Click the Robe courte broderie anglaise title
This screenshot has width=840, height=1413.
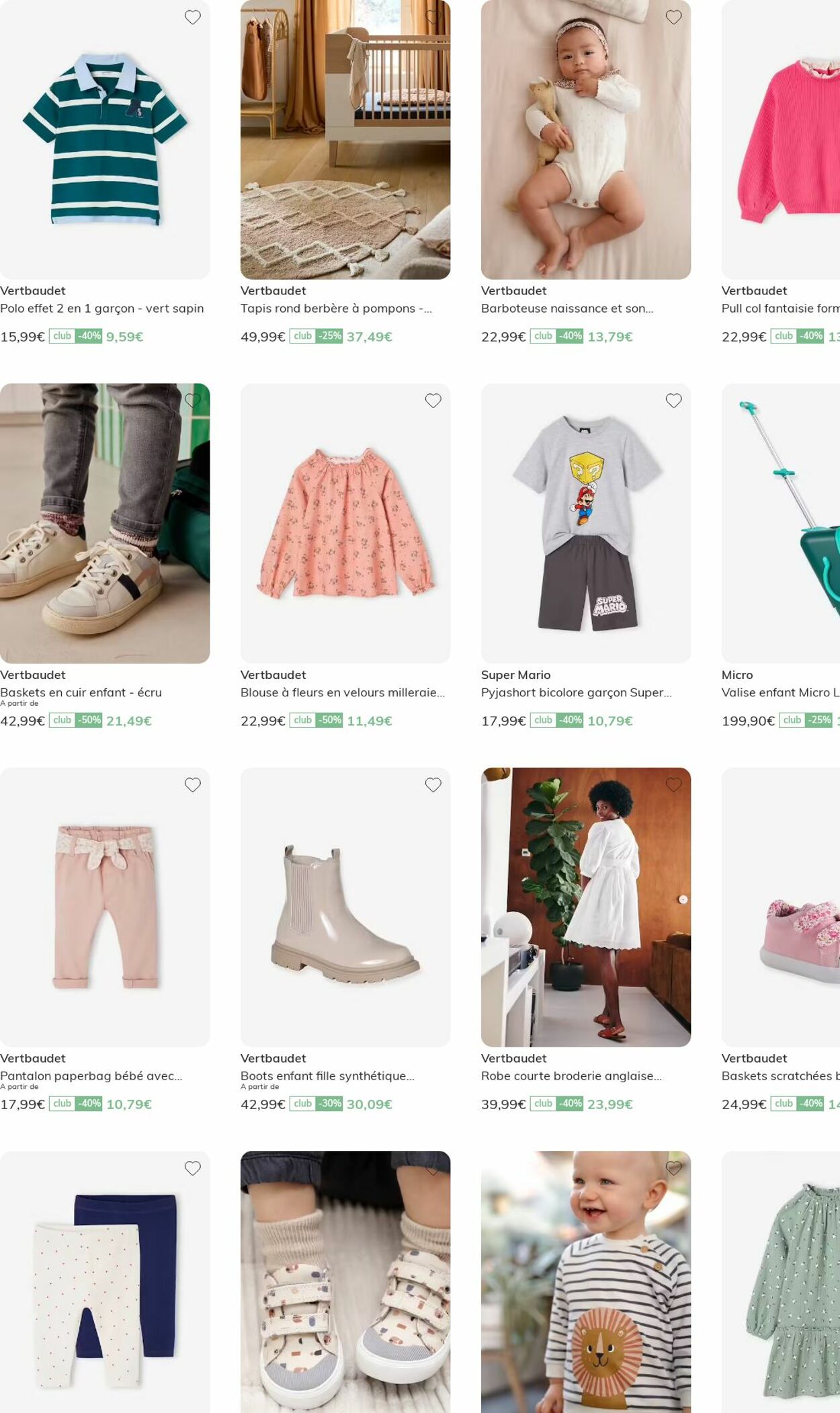571,1076
